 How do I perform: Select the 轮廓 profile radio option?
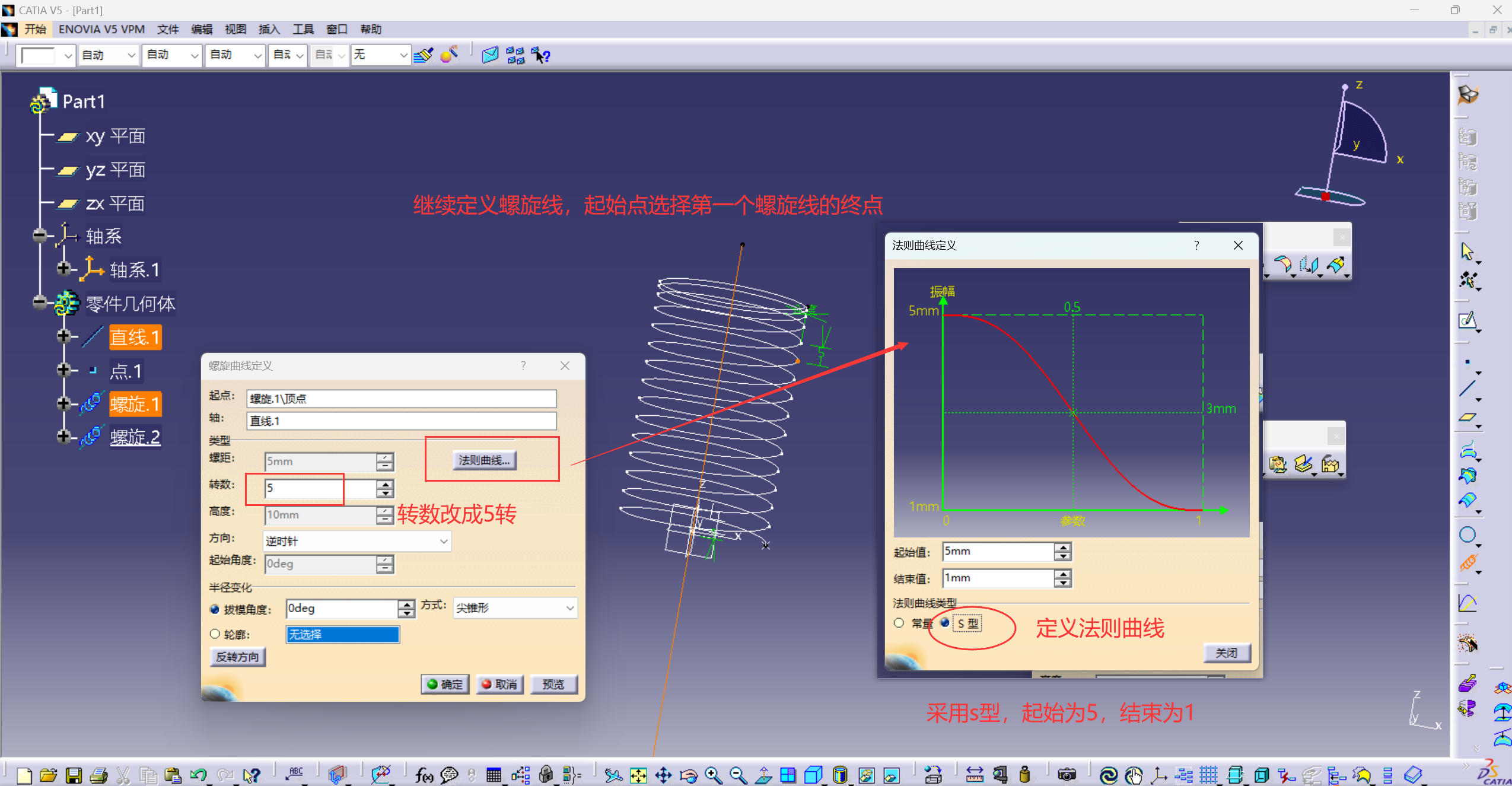click(215, 634)
